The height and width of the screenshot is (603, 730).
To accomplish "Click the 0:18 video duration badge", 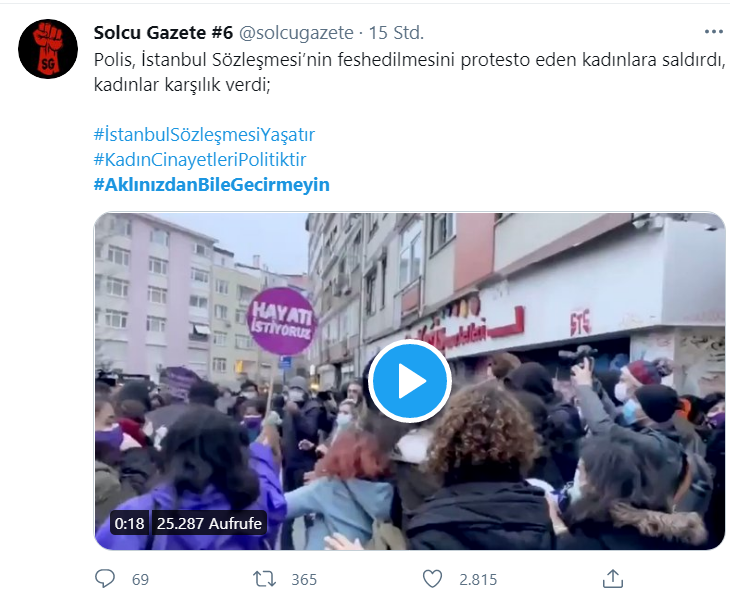I will click(x=129, y=523).
